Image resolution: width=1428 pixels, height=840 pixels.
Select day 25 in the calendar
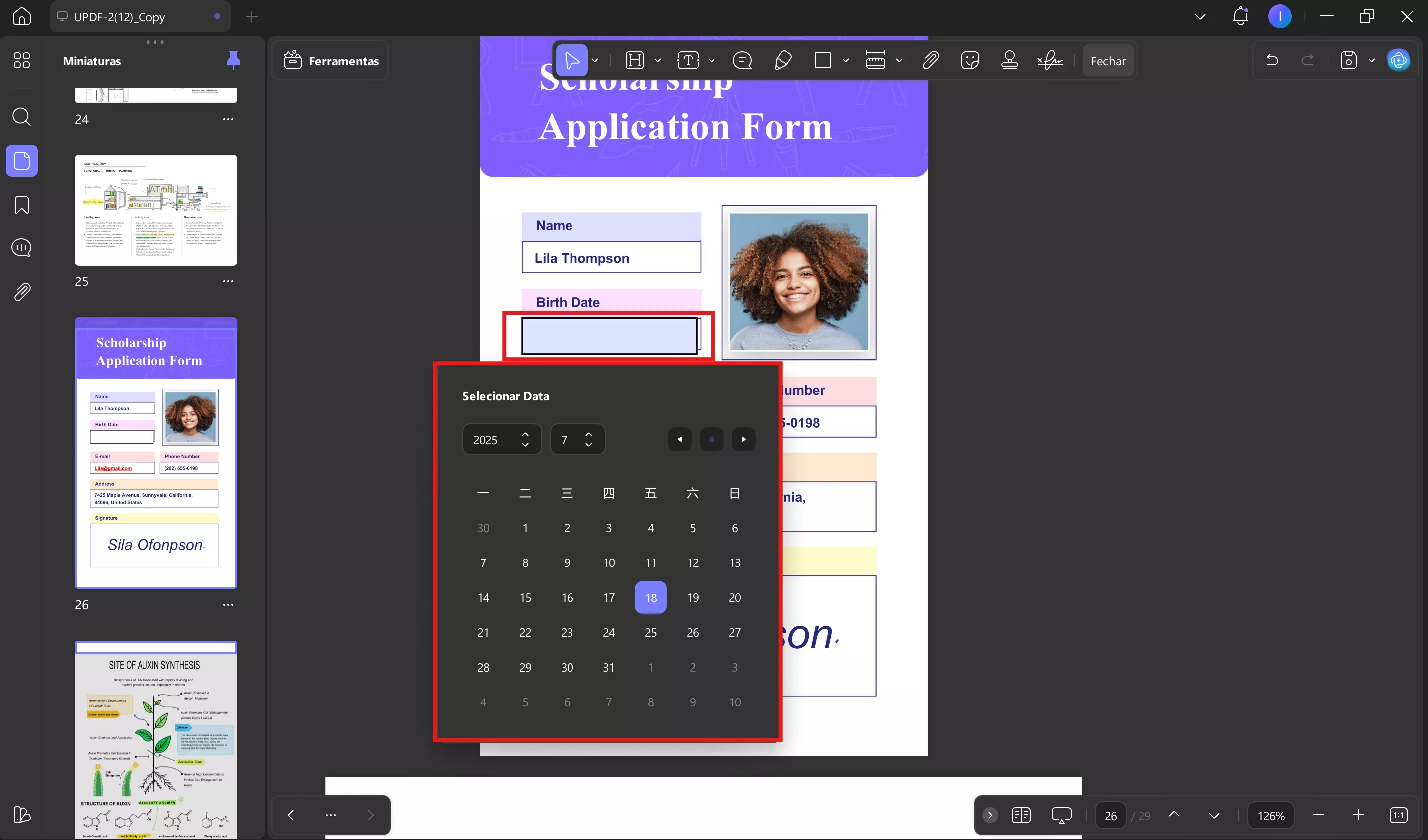651,633
